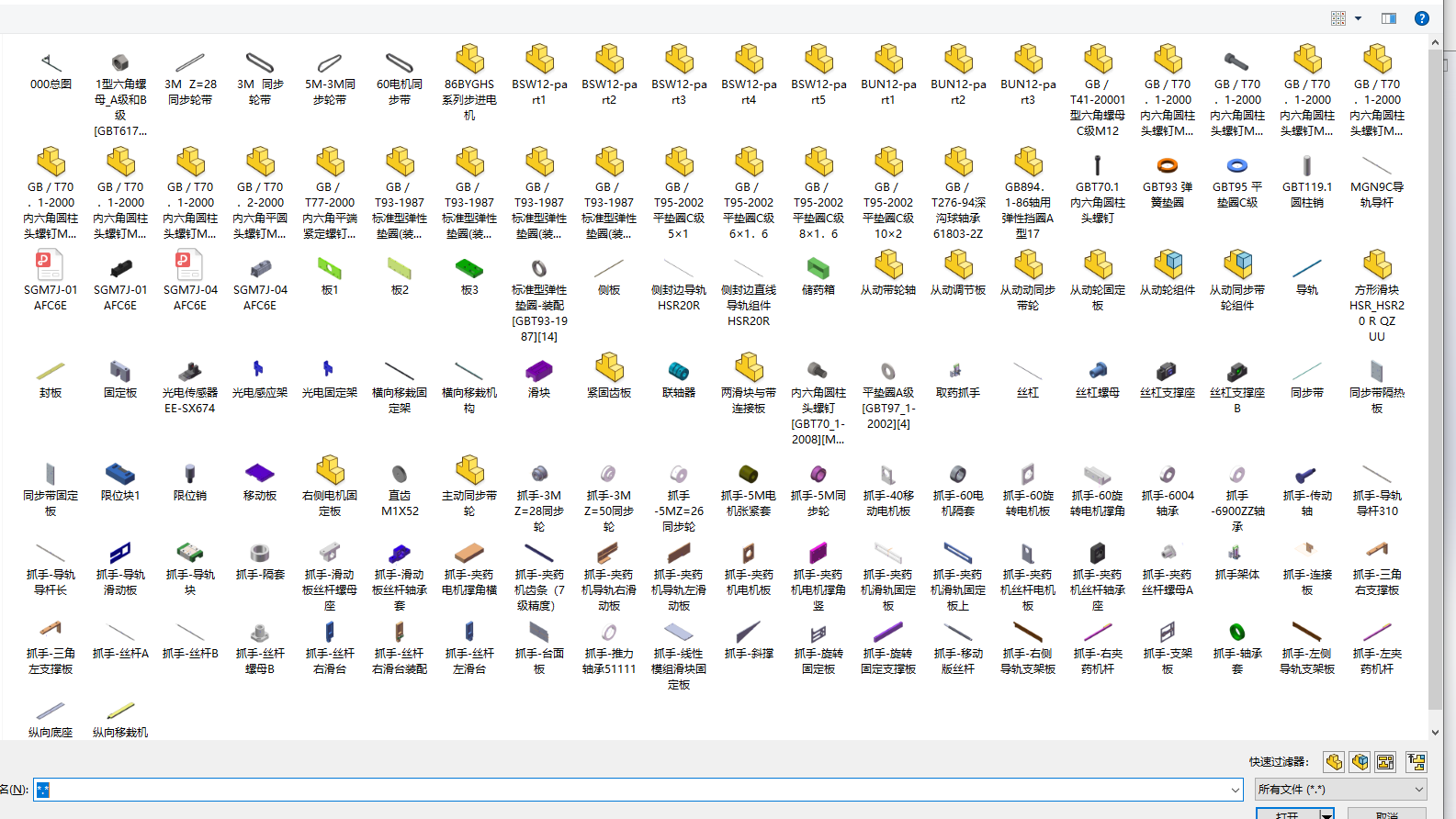Viewport: 1456px width, 819px height.
Task: Select the 储药箱 green box icon
Action: click(x=818, y=268)
